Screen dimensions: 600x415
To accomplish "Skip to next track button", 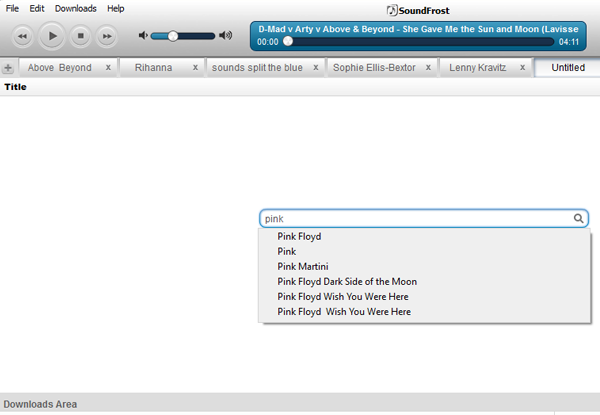I will 107,36.
